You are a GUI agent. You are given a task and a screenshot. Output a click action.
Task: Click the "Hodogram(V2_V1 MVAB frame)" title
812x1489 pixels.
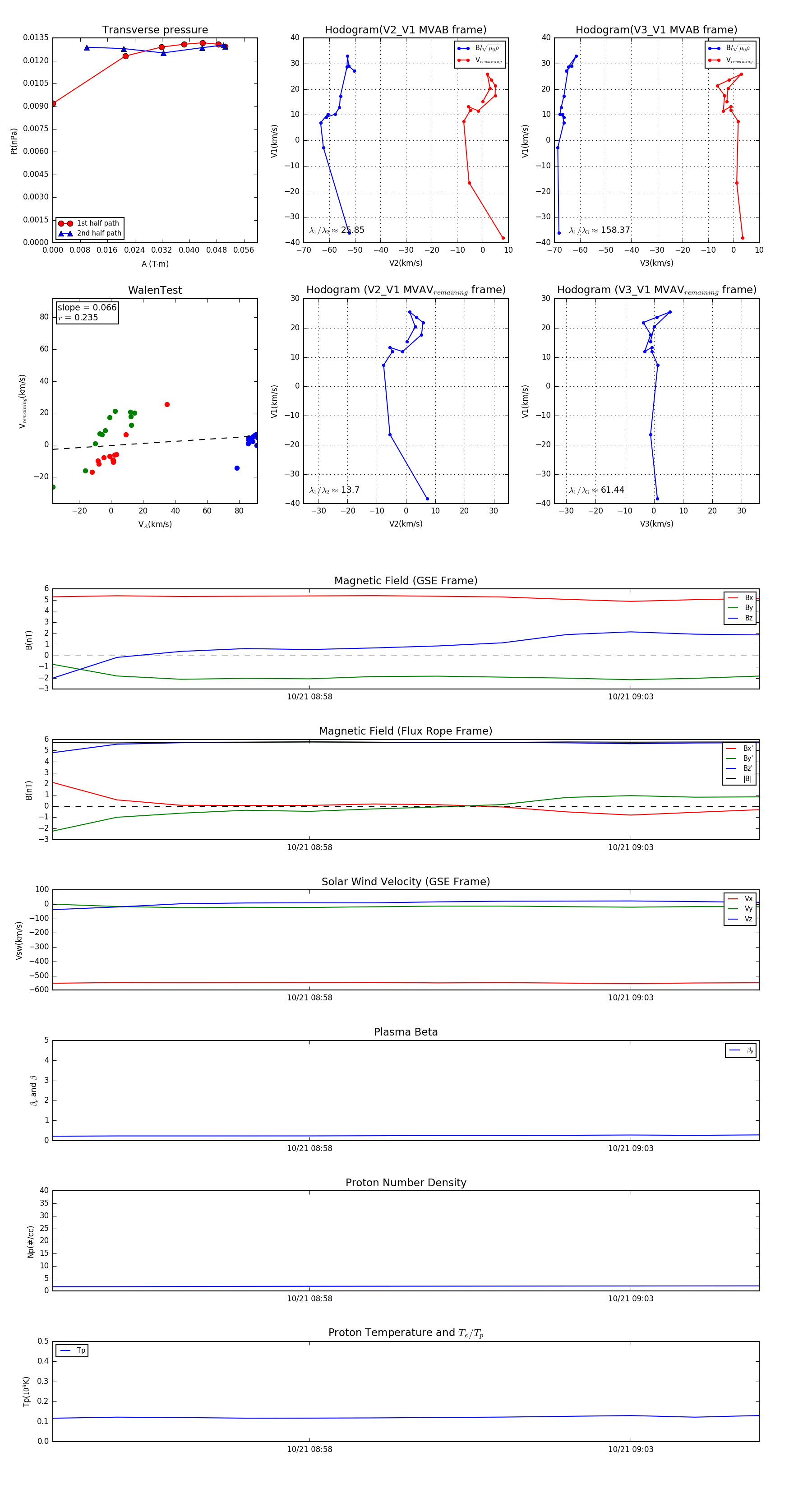(x=406, y=30)
